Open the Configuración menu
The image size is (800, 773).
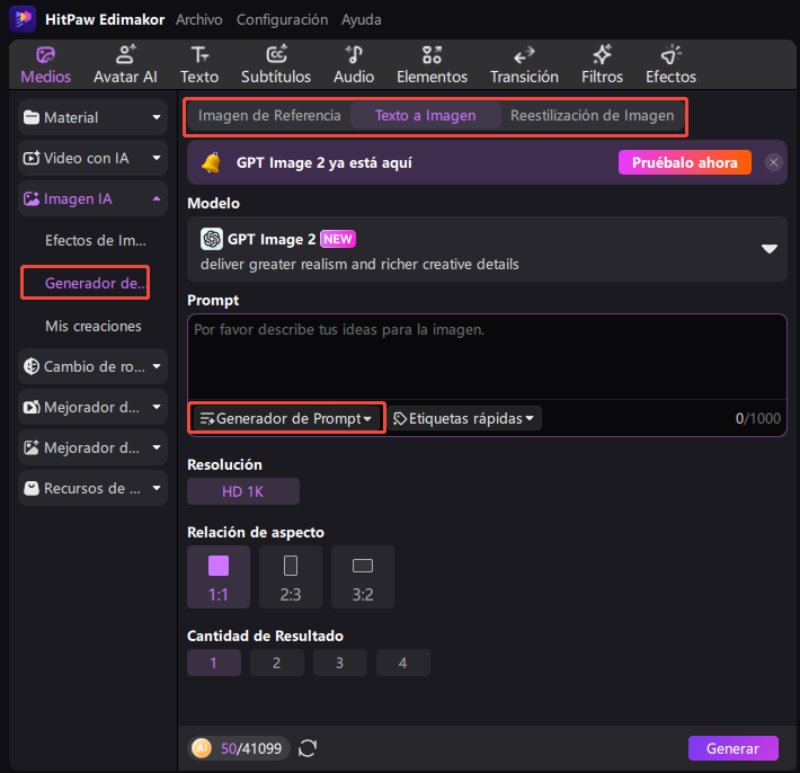[x=282, y=19]
